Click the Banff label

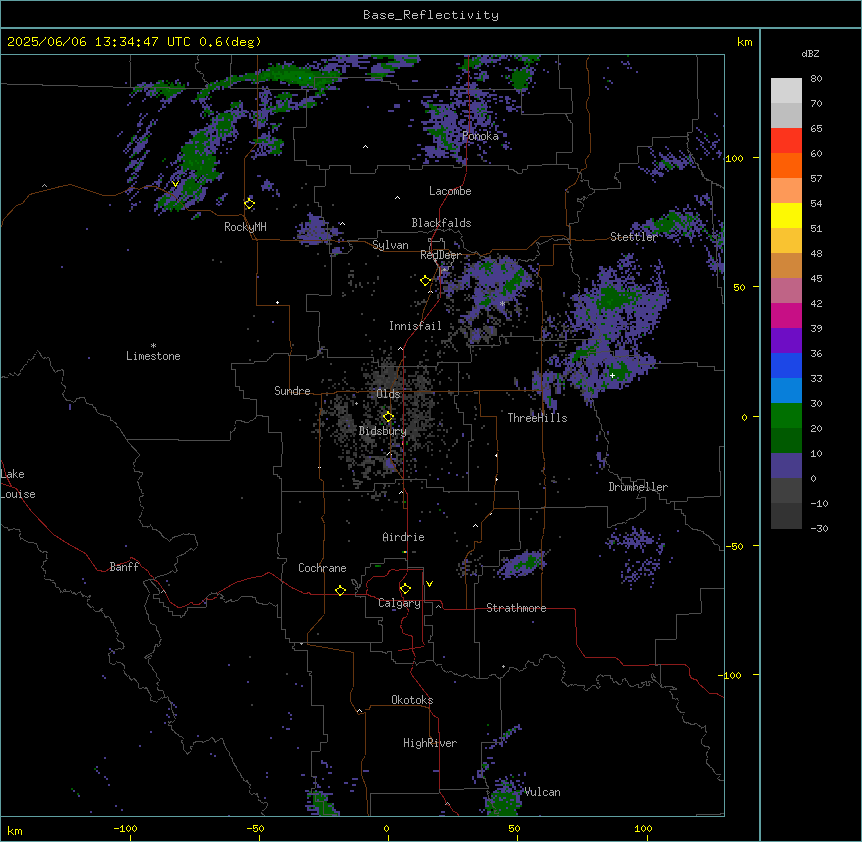coord(124,567)
